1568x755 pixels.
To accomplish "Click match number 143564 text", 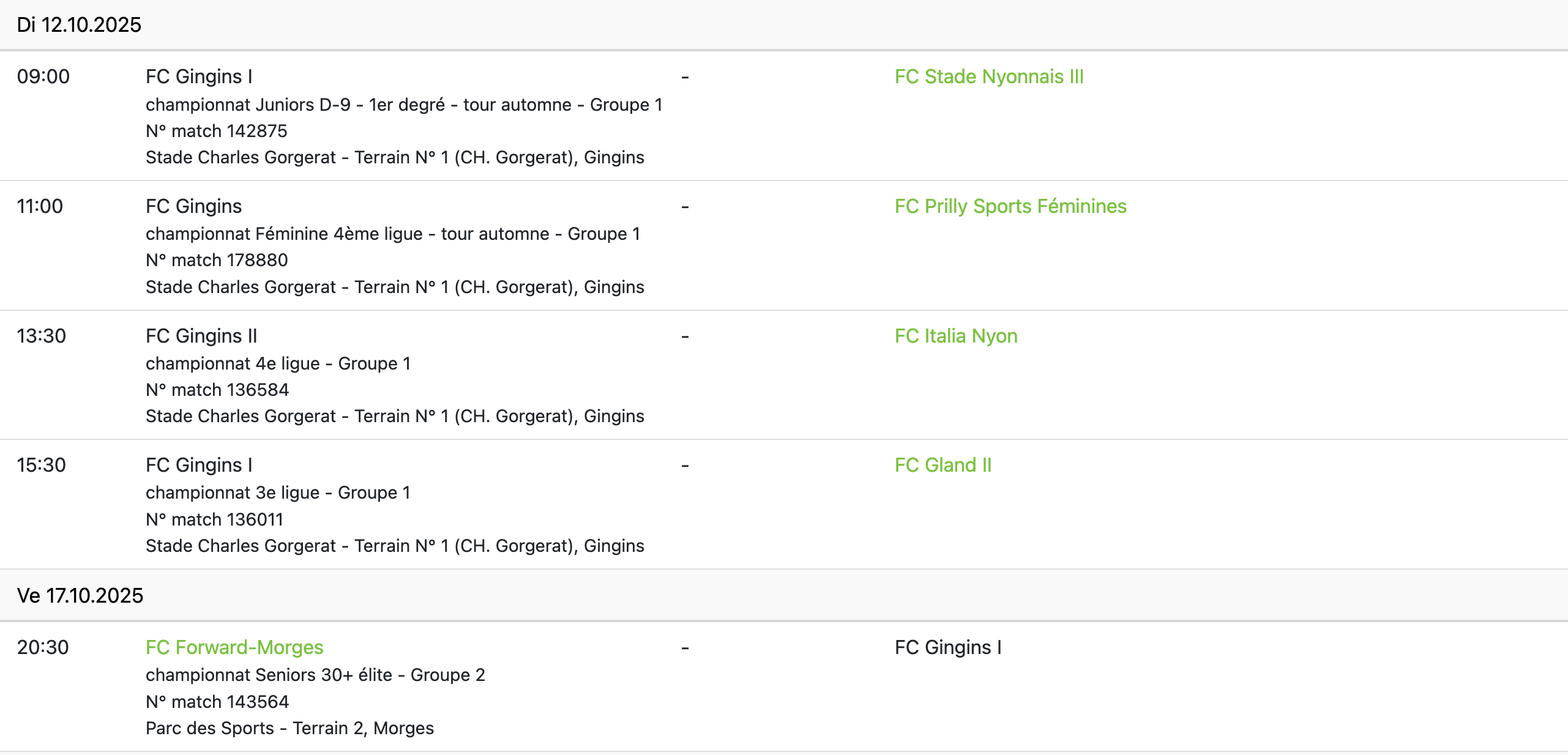I will (217, 702).
